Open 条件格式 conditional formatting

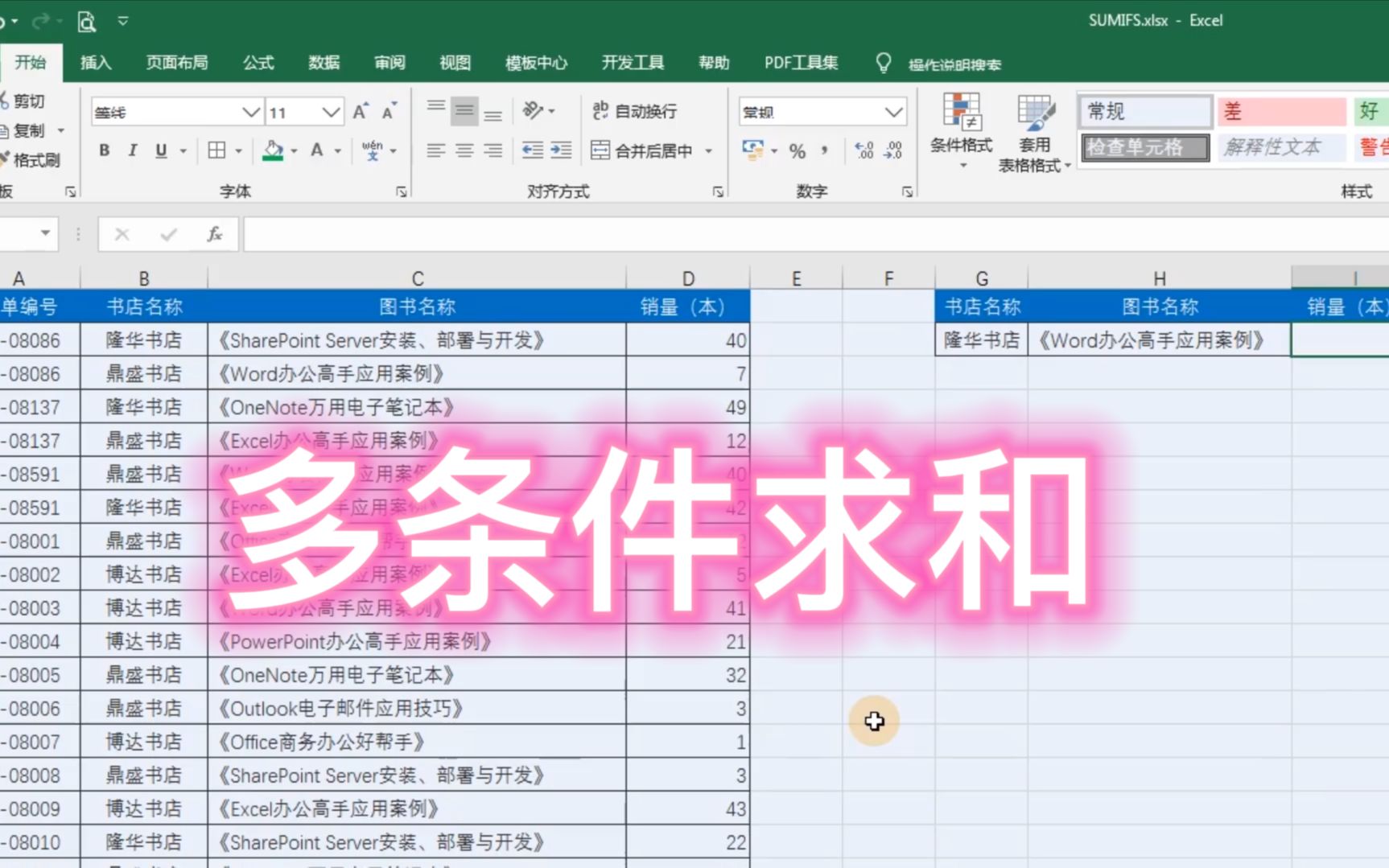(961, 130)
